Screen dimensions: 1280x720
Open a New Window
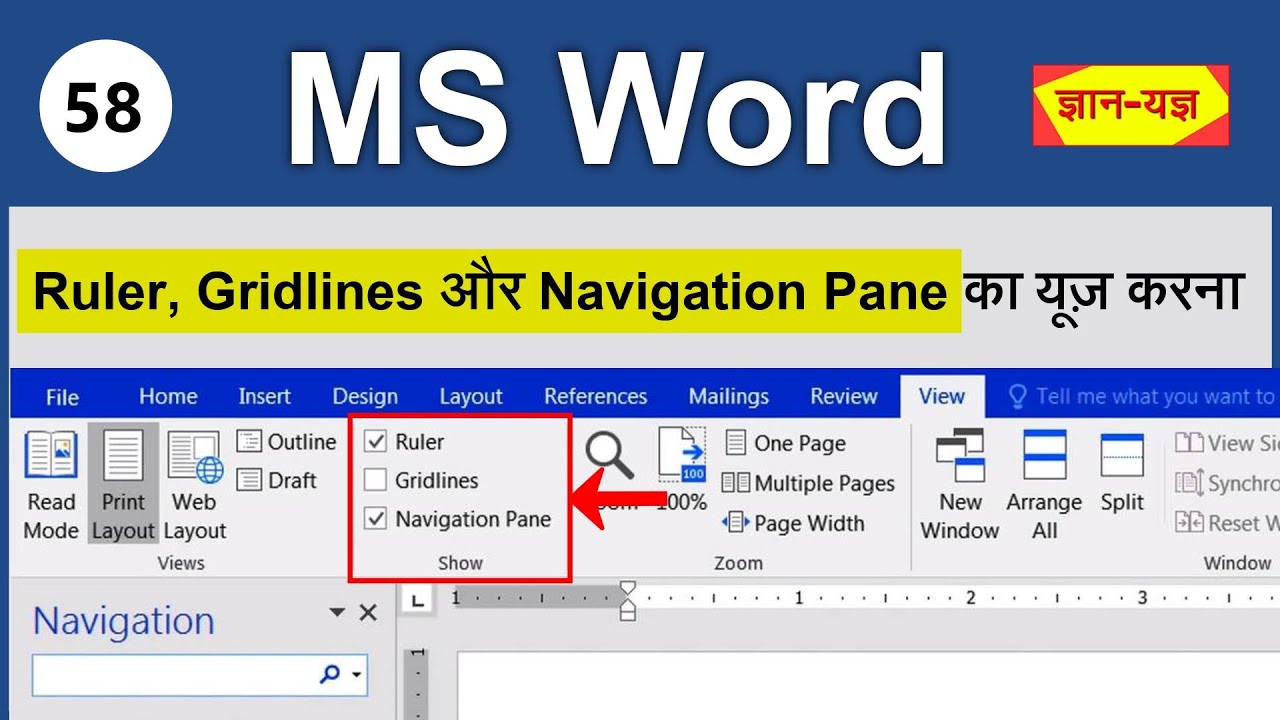click(960, 486)
